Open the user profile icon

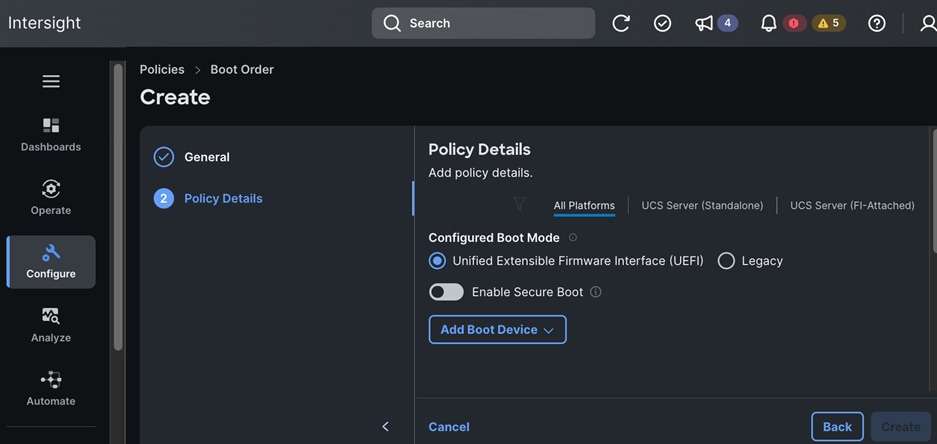click(x=928, y=23)
